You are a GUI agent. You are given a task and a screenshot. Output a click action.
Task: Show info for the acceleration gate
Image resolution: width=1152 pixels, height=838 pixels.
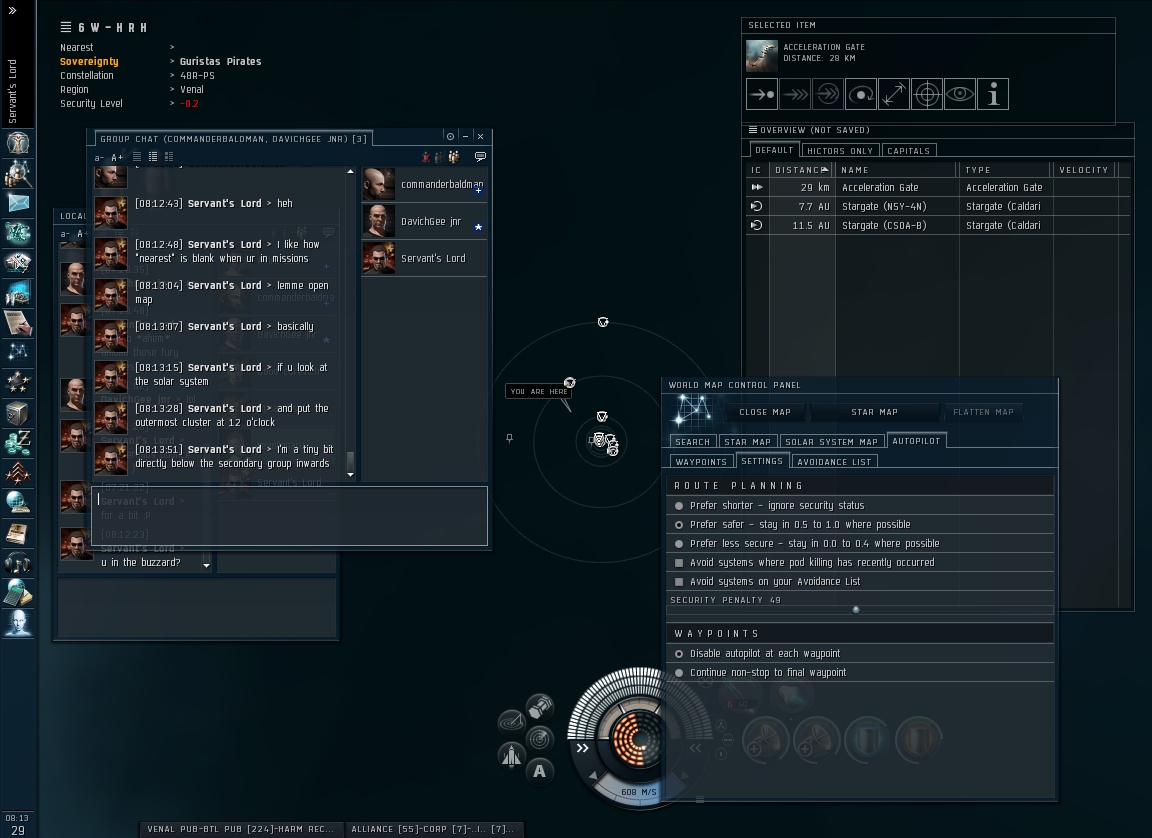[x=993, y=94]
